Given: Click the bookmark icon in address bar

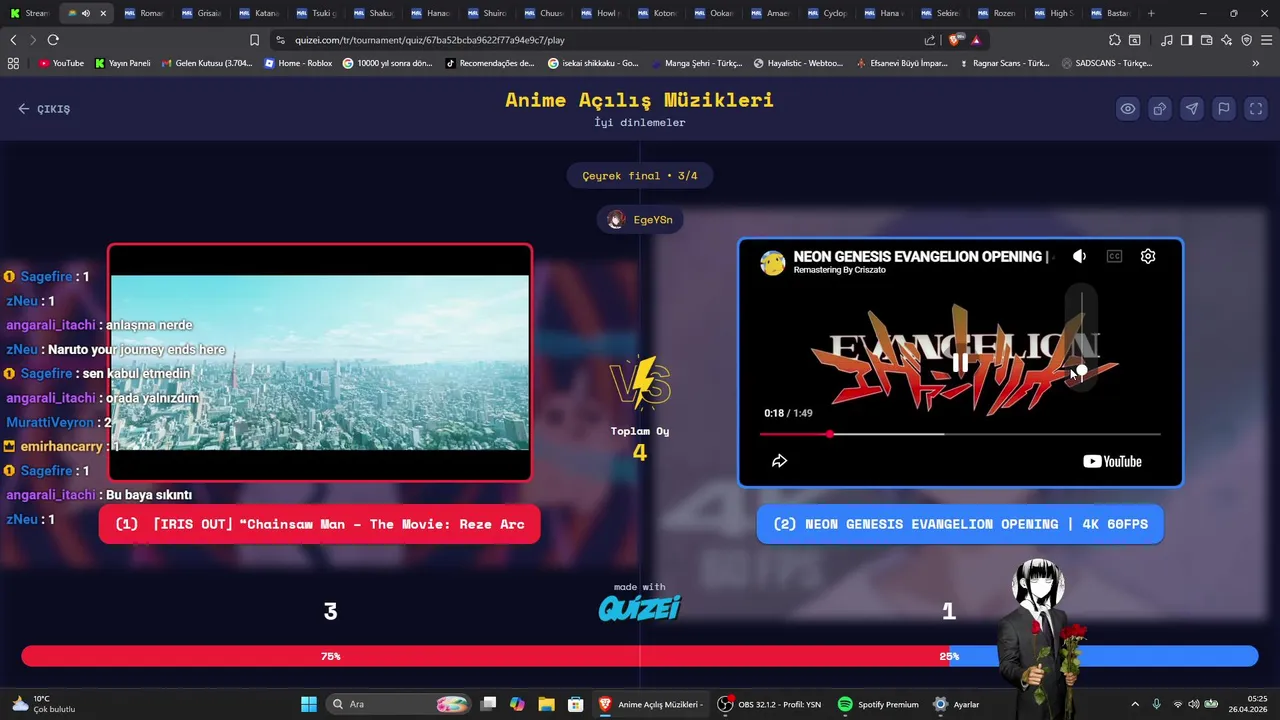Looking at the screenshot, I should (254, 40).
